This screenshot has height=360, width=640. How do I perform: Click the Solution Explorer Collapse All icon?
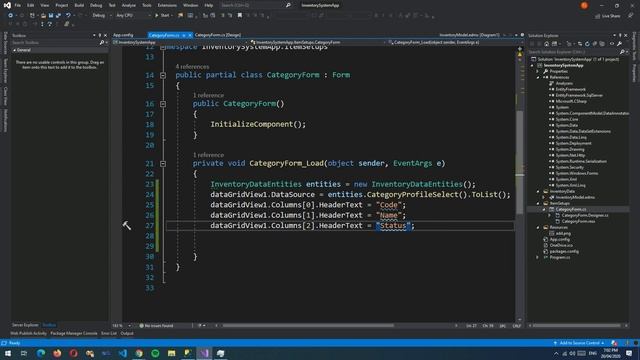(595, 44)
